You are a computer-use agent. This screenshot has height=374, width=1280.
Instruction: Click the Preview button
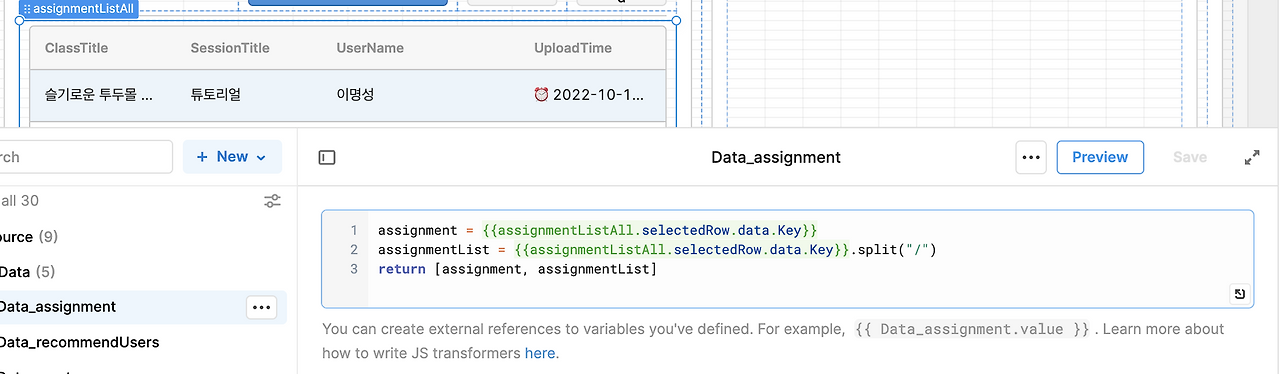tap(1100, 157)
